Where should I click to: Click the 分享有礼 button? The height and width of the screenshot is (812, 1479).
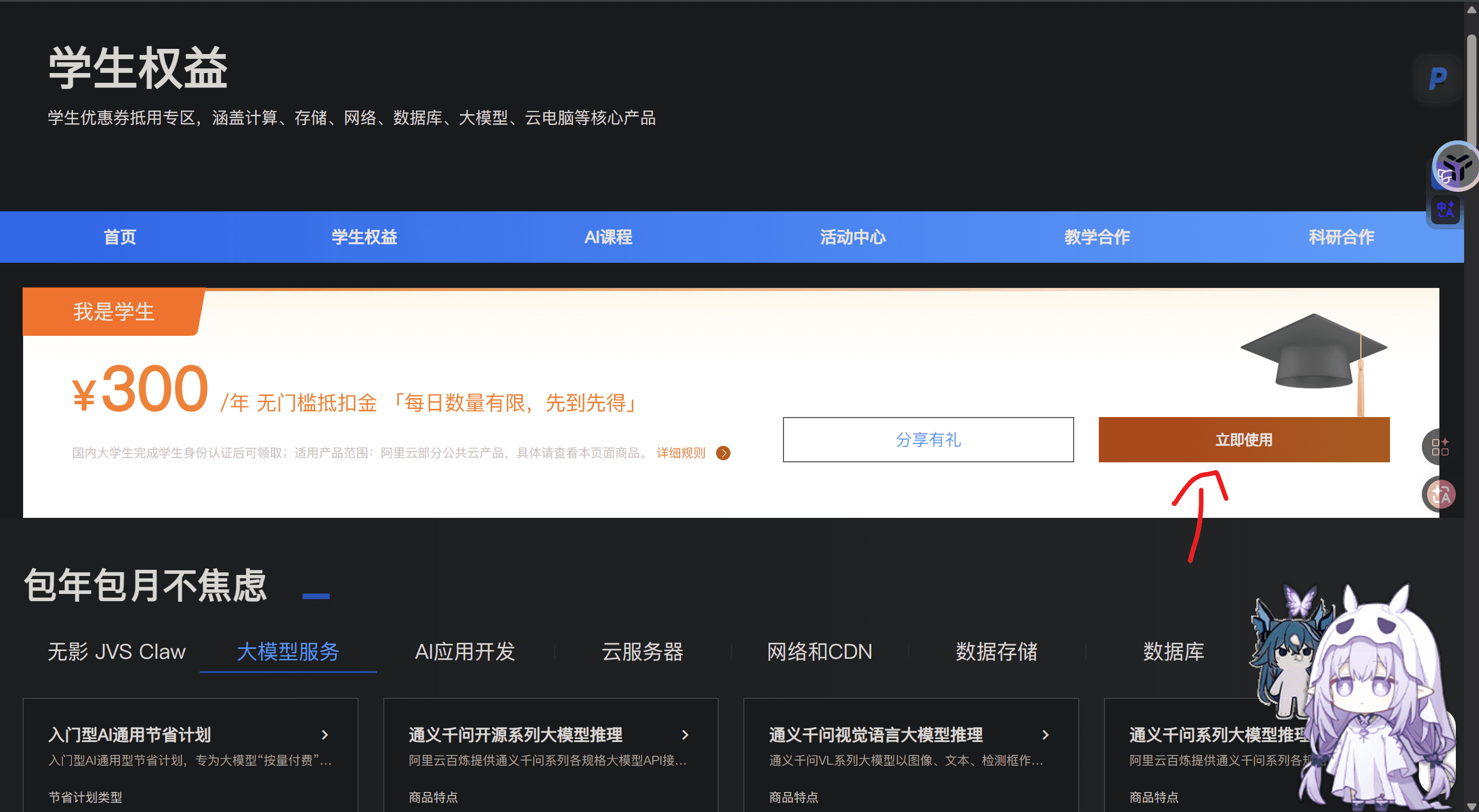(929, 440)
